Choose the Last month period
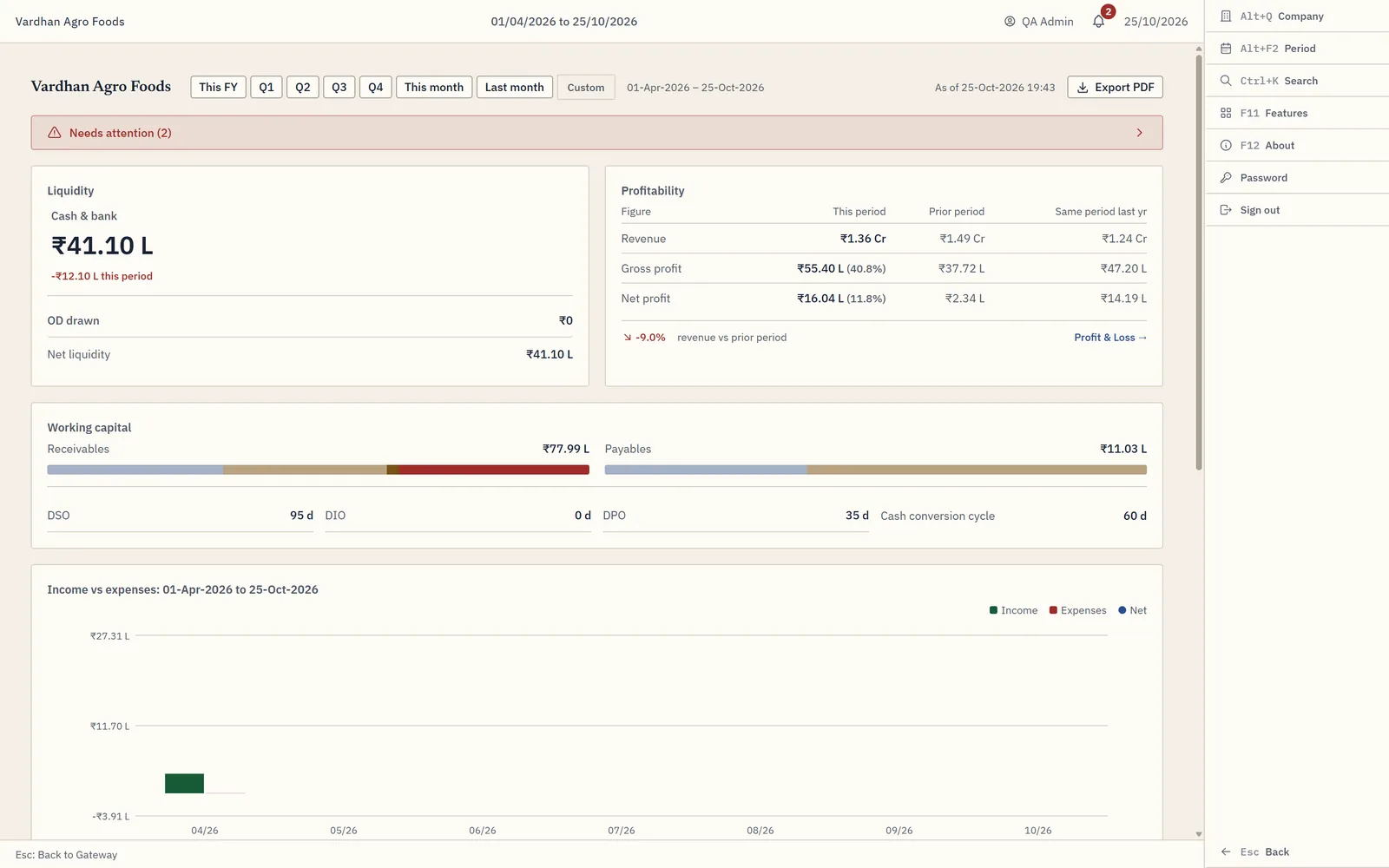Viewport: 1389px width, 868px height. pos(515,87)
